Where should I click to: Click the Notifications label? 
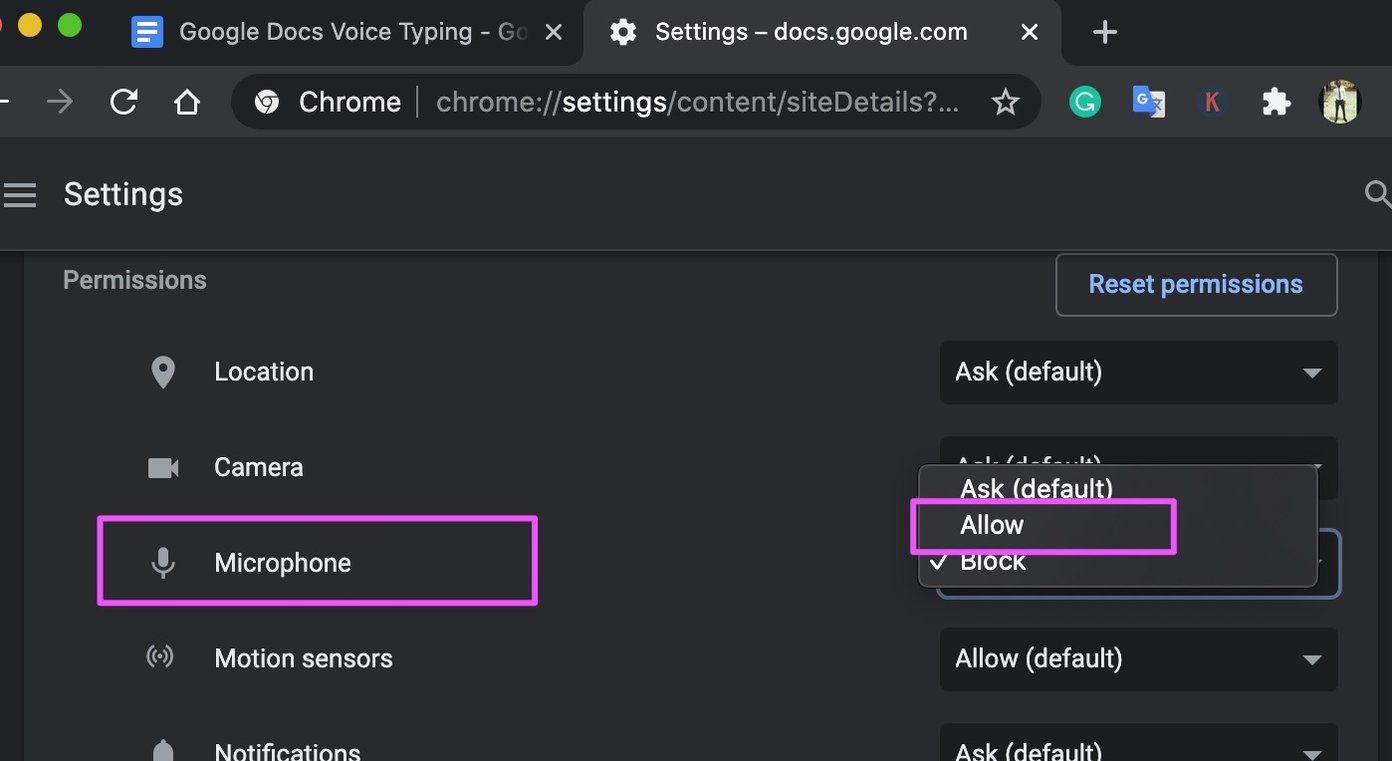[287, 750]
